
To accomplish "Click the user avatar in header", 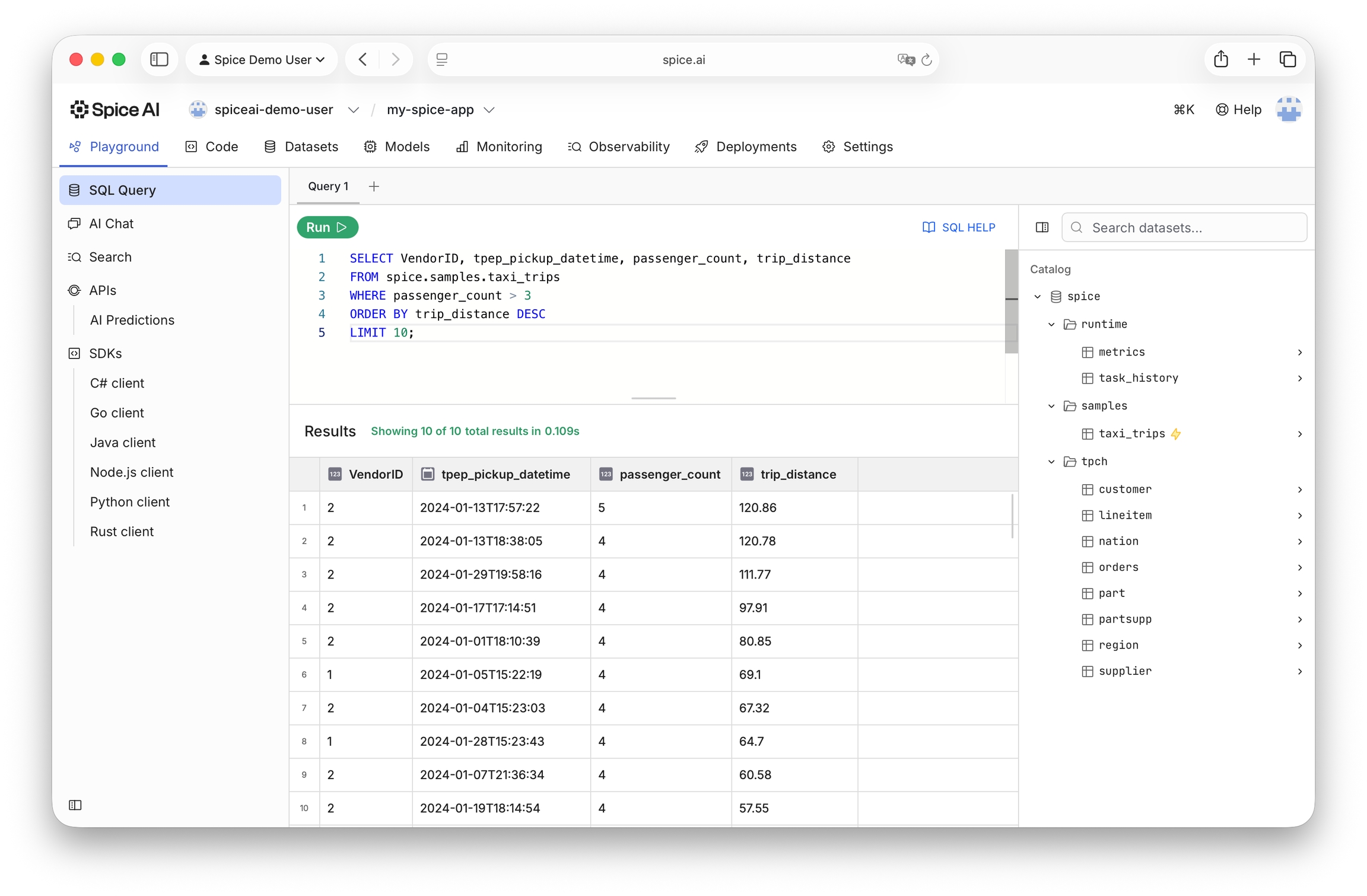I will click(x=1289, y=110).
